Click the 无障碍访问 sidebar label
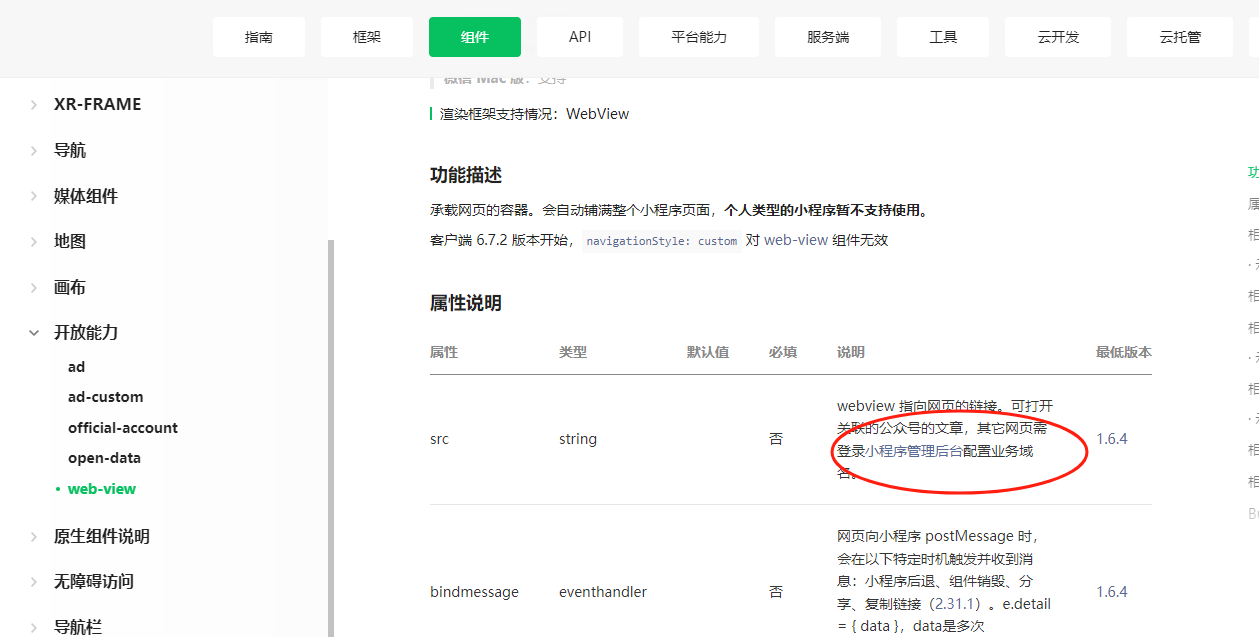This screenshot has width=1259, height=637. pyautogui.click(x=94, y=581)
